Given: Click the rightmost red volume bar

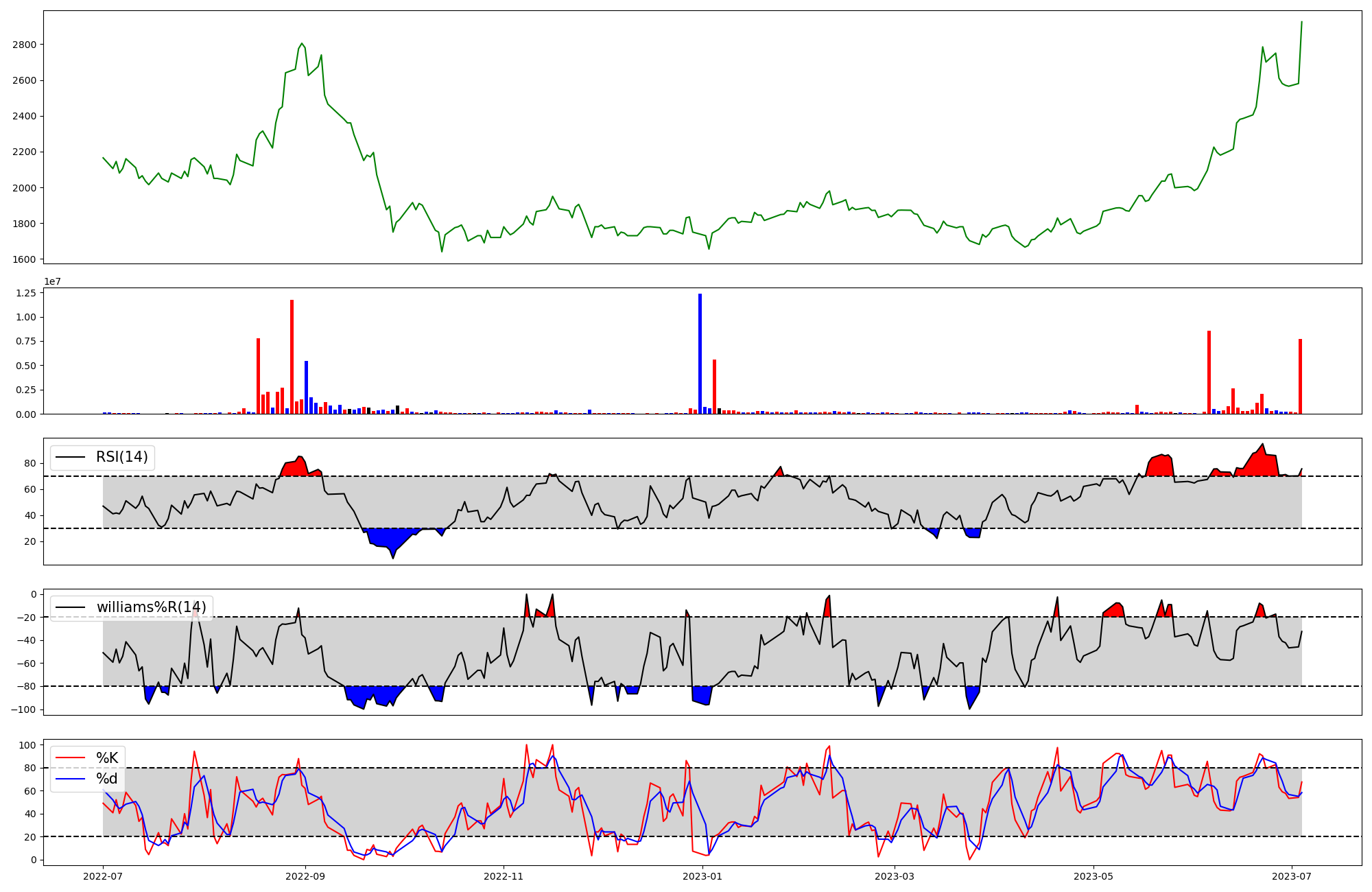Looking at the screenshot, I should click(1300, 376).
